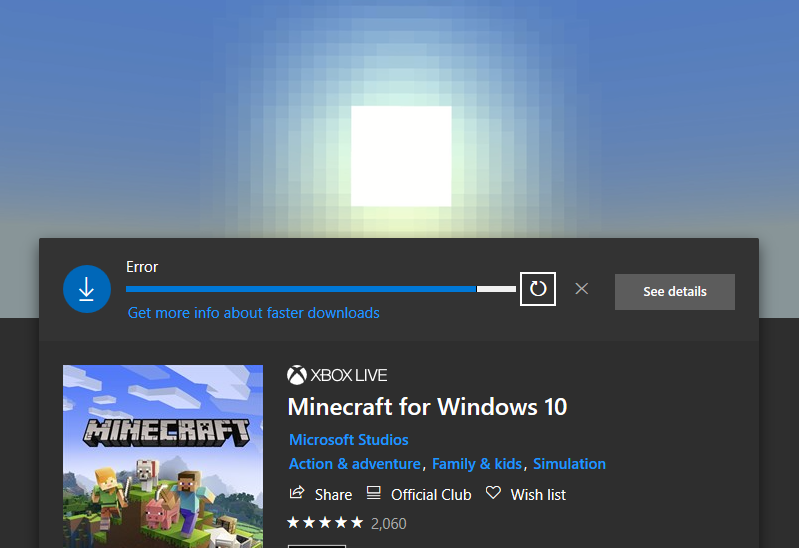Click the 2,060 ratings count

pyautogui.click(x=389, y=524)
